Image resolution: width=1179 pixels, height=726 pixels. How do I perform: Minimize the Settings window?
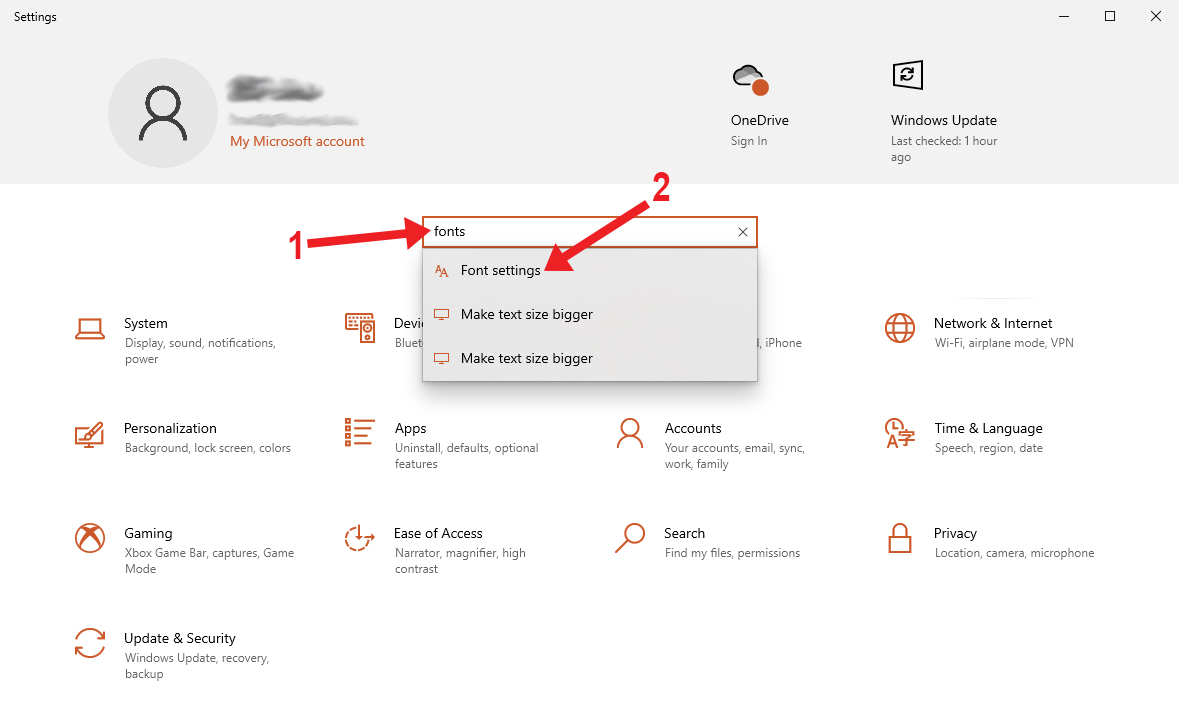tap(1064, 17)
